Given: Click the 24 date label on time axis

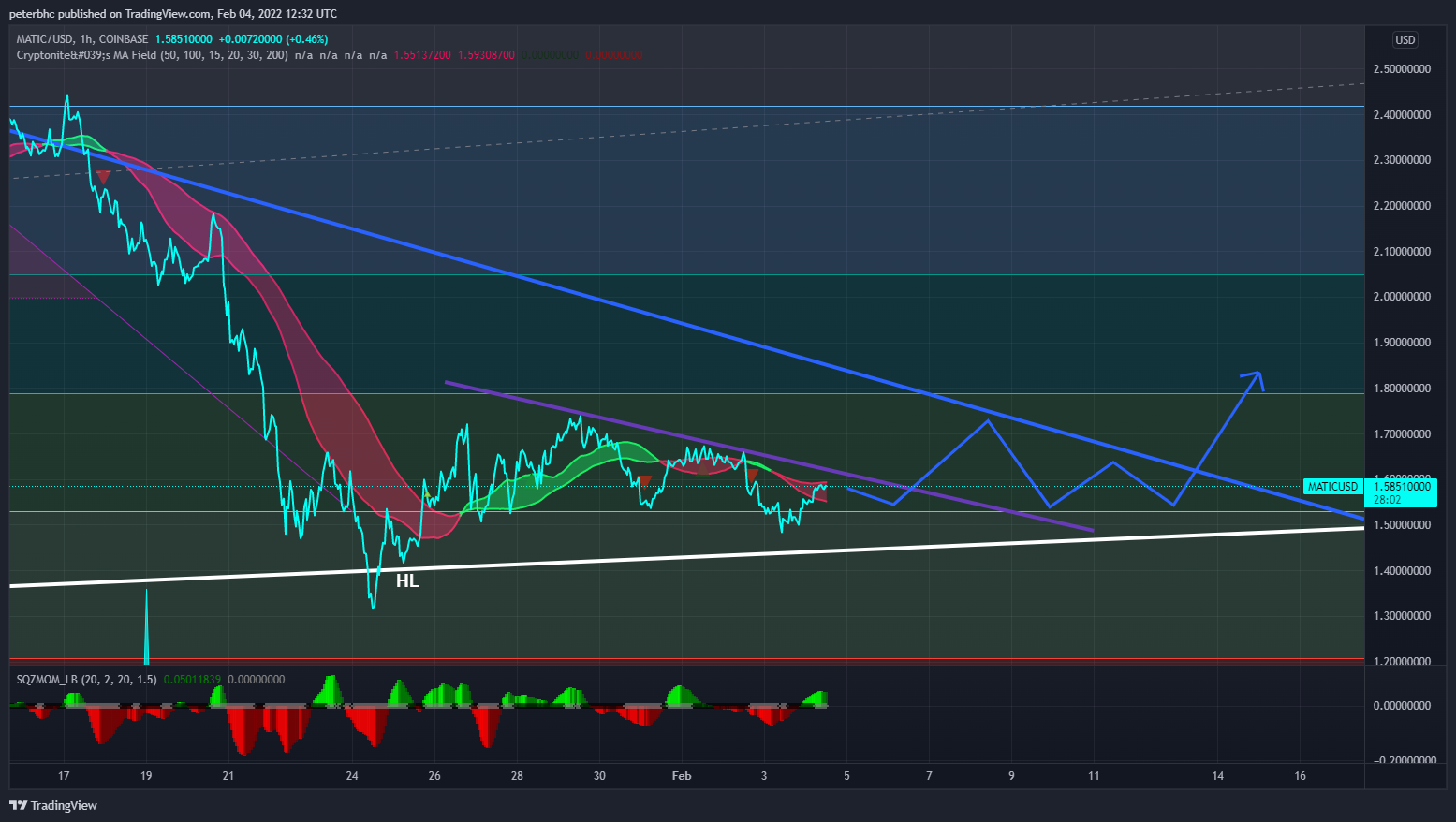Looking at the screenshot, I should 352,776.
